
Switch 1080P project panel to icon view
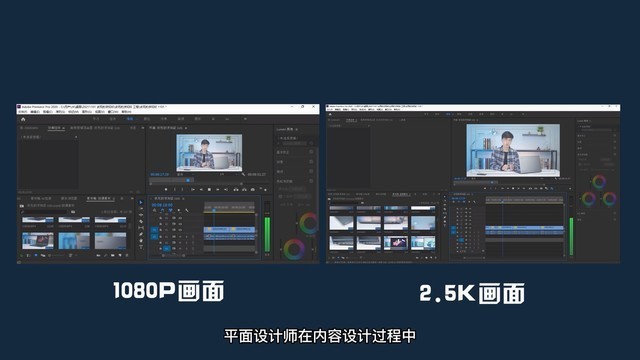pyautogui.click(x=36, y=255)
